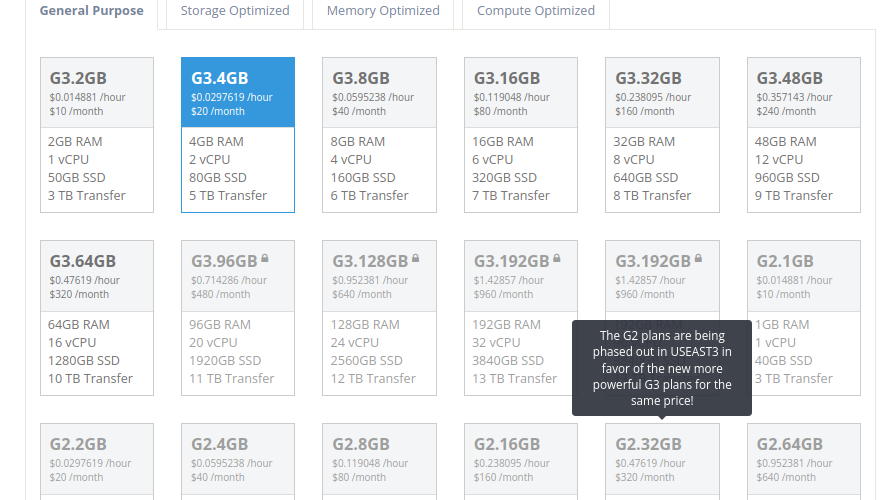Open the Memory Optimized tab
Image resolution: width=890 pixels, height=500 pixels.
pos(383,11)
